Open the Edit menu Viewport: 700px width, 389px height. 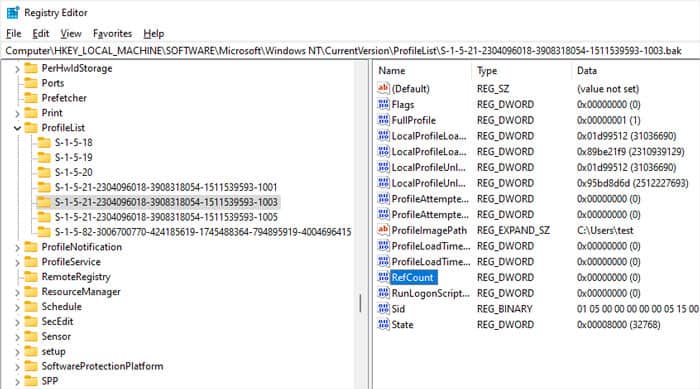tap(41, 33)
